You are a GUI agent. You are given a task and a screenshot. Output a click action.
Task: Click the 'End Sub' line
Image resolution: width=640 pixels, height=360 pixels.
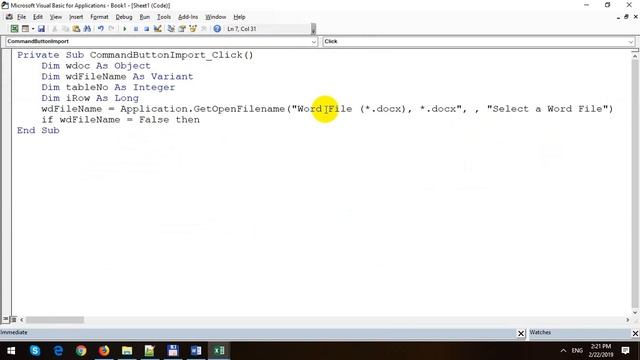(x=38, y=130)
